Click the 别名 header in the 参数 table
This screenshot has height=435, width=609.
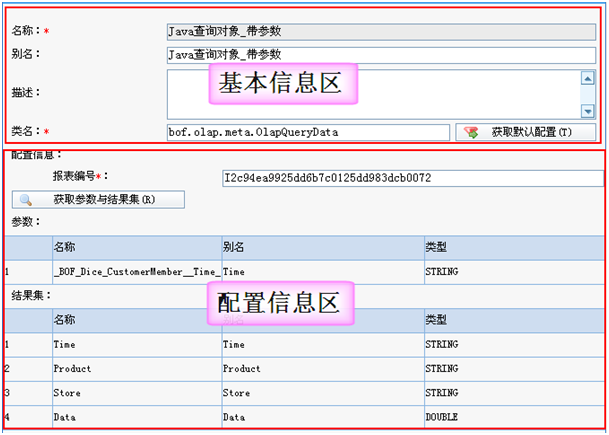pos(323,247)
